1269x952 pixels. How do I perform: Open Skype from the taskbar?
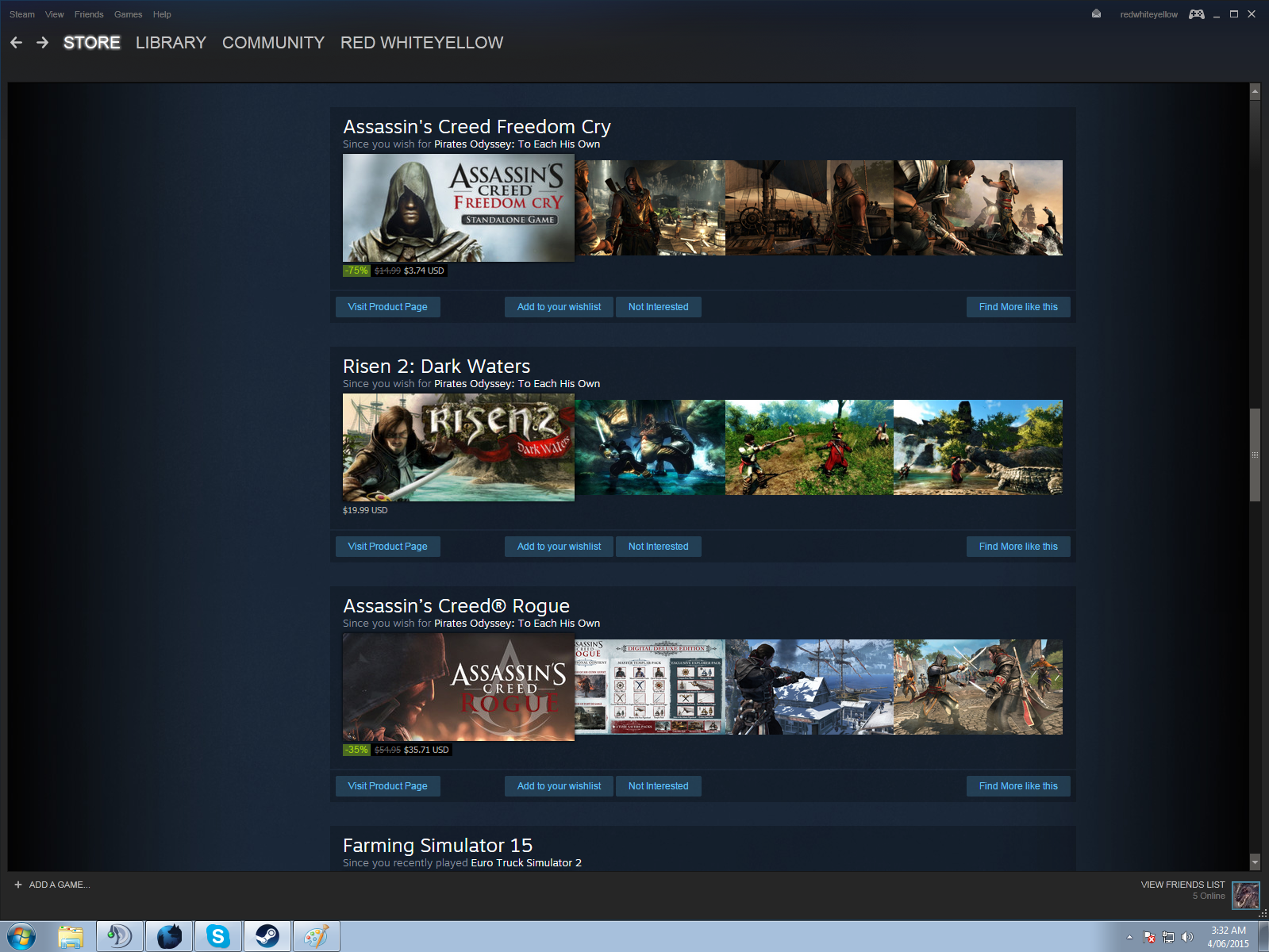pyautogui.click(x=218, y=937)
